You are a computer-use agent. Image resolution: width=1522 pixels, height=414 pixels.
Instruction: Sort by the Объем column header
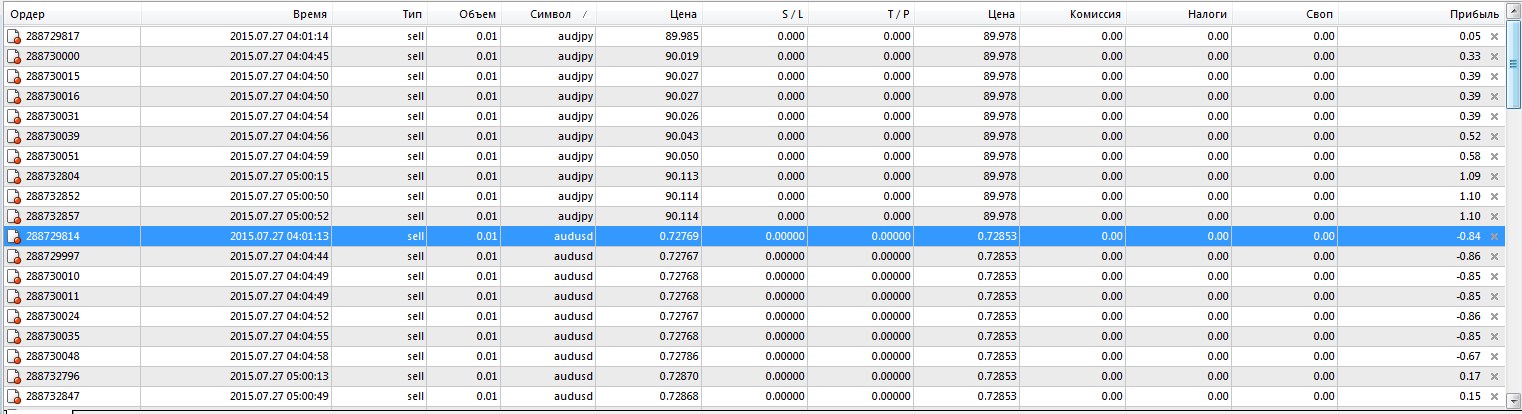tap(465, 15)
